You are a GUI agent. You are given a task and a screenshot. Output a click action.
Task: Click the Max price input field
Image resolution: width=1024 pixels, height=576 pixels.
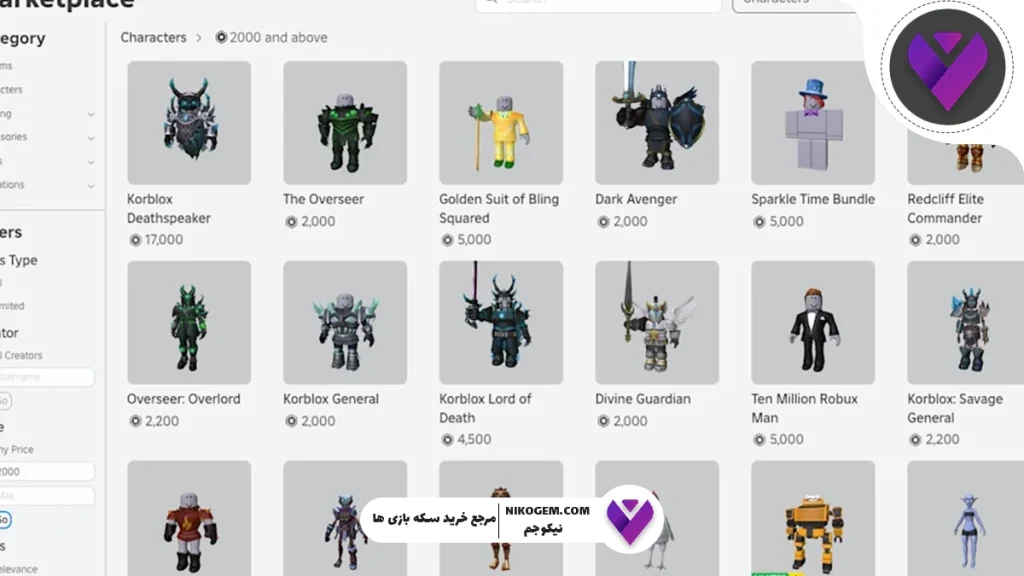[x=46, y=496]
